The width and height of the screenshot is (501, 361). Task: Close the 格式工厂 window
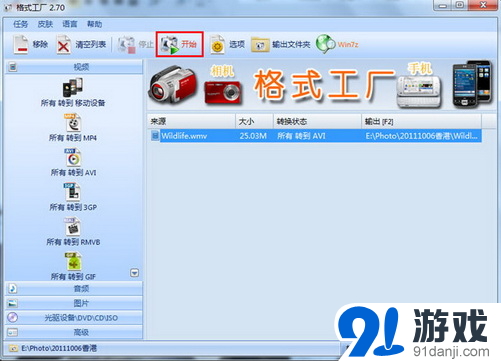coord(483,5)
